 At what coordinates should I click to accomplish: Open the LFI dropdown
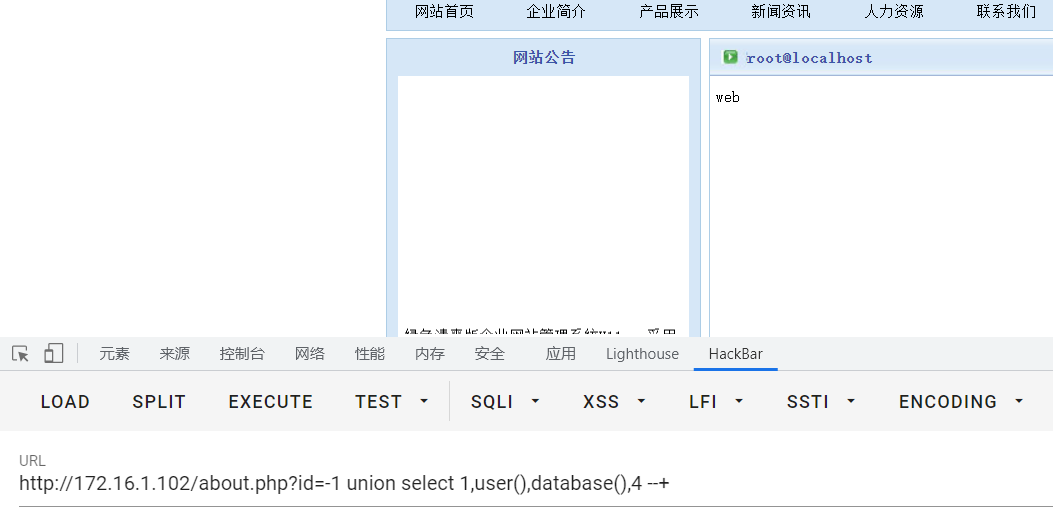(x=716, y=402)
